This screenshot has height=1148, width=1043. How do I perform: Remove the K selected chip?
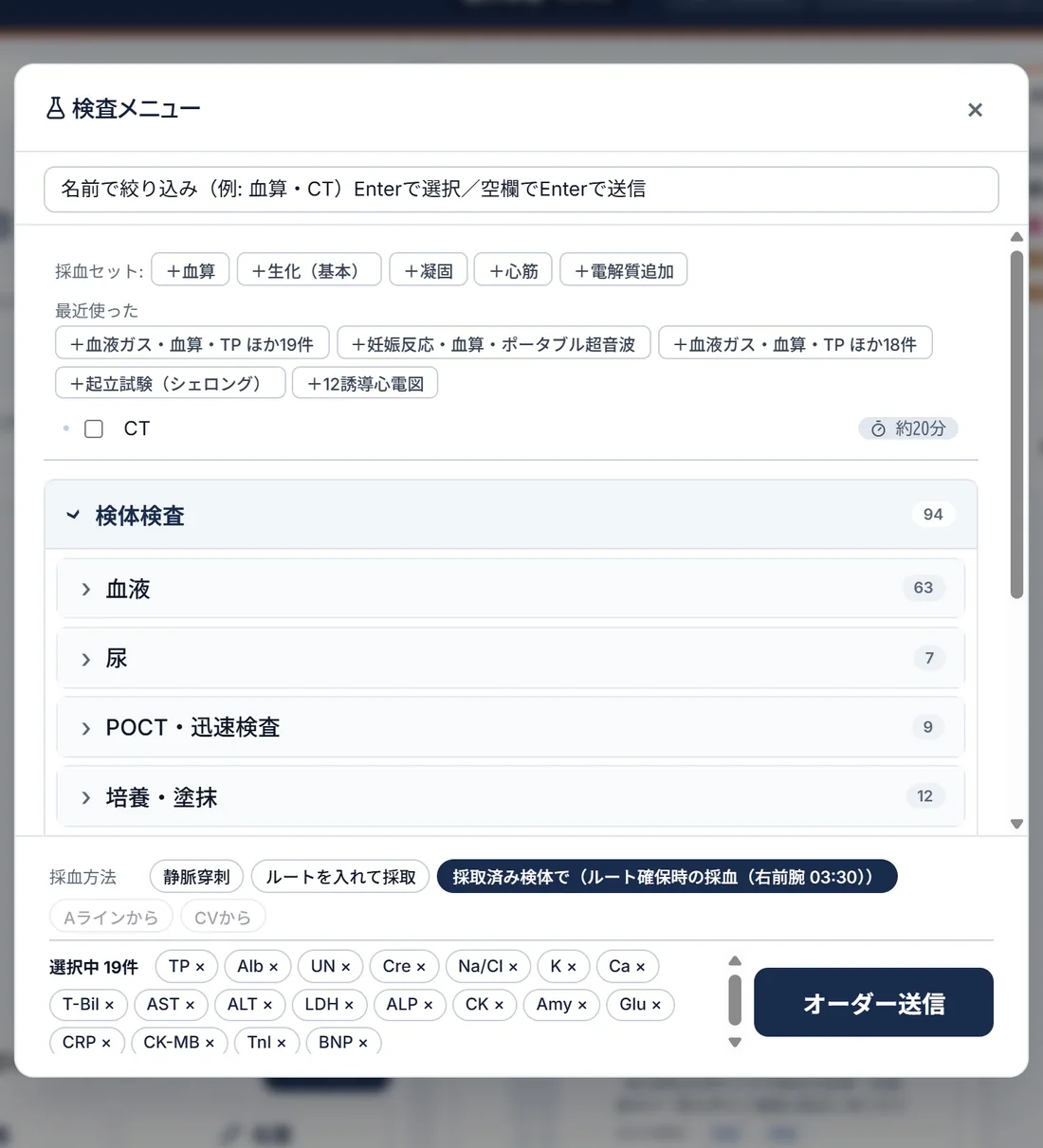(x=572, y=967)
